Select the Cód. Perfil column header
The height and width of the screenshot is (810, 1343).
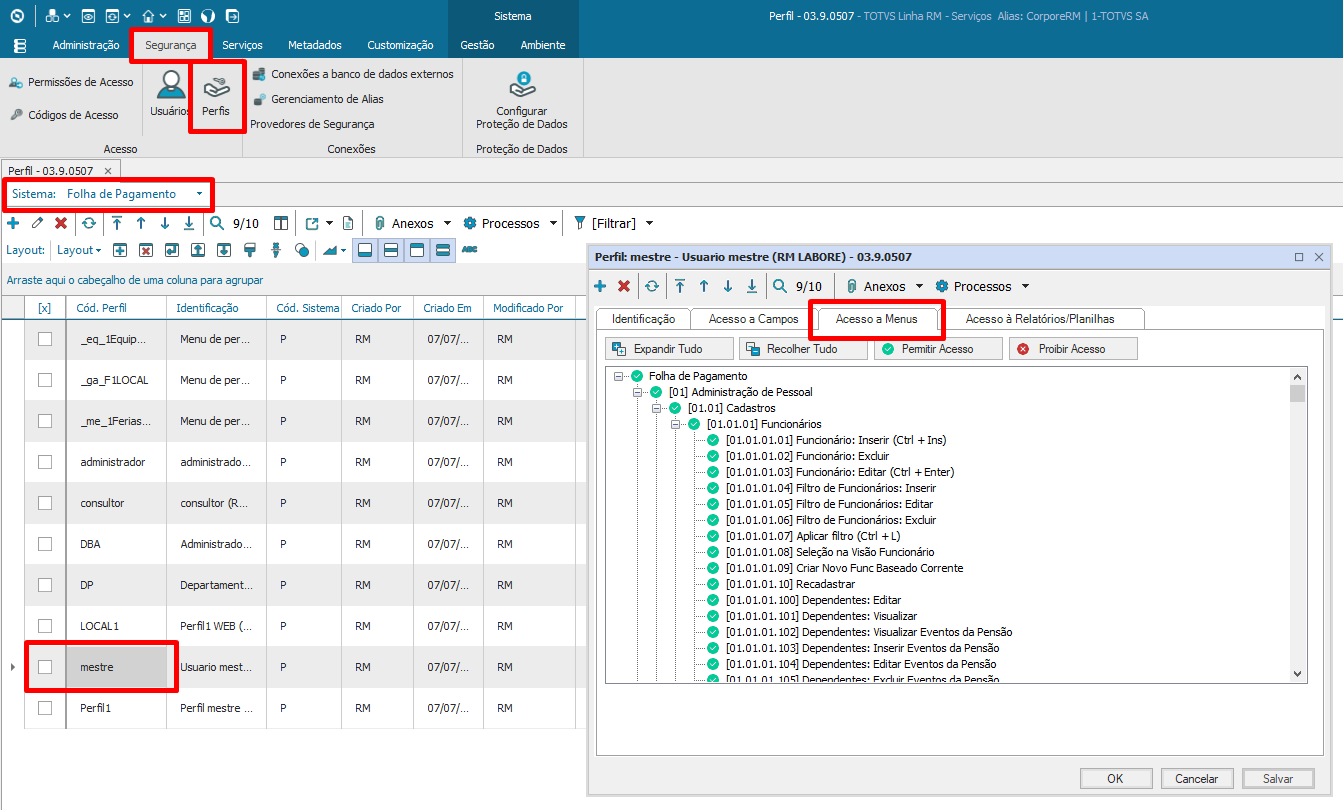pyautogui.click(x=116, y=308)
